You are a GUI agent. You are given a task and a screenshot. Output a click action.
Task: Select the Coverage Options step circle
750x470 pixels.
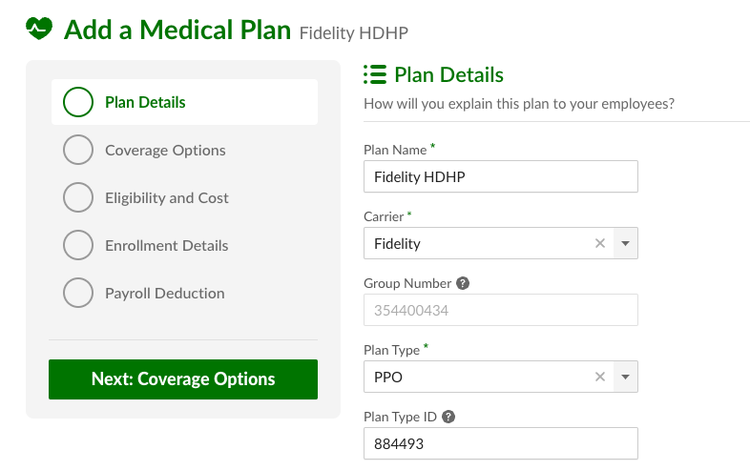(78, 150)
